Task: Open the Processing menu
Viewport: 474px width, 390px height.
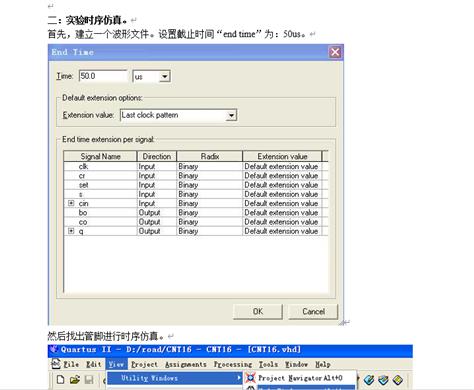Action: click(233, 364)
